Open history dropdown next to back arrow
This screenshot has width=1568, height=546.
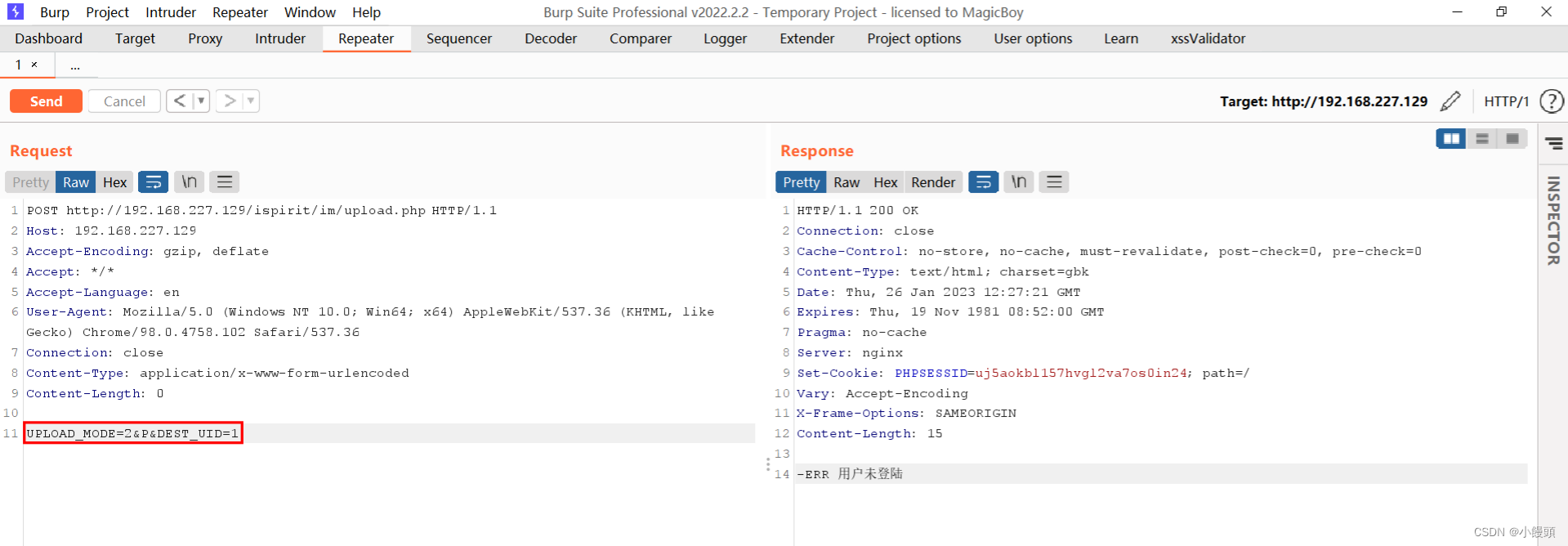coord(201,101)
